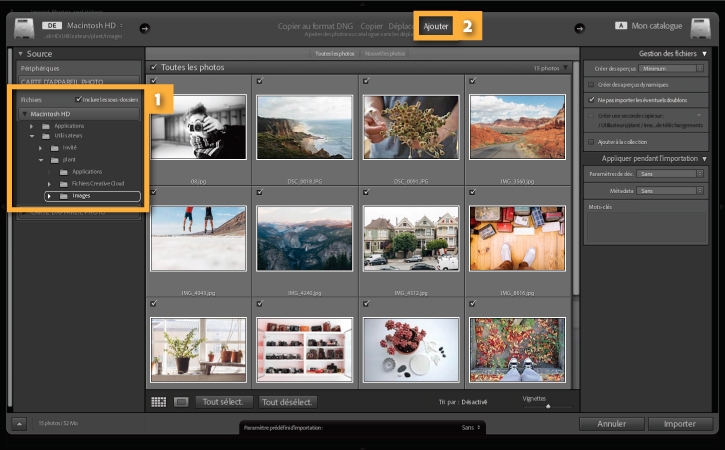Click the DE badge beside Macintosh HD
Image resolution: width=725 pixels, height=450 pixels.
(x=52, y=26)
